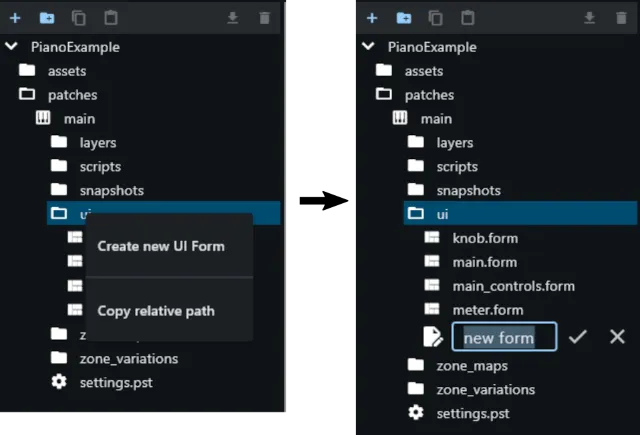Open the zone_variations folder in left panel
640x435 pixels.
point(114,358)
